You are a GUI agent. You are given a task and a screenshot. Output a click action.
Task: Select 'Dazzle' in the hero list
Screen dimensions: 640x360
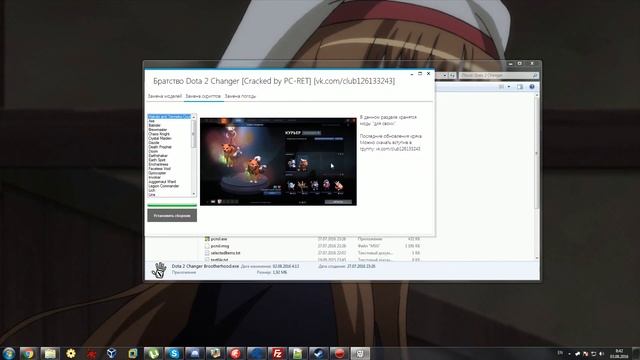pyautogui.click(x=154, y=142)
